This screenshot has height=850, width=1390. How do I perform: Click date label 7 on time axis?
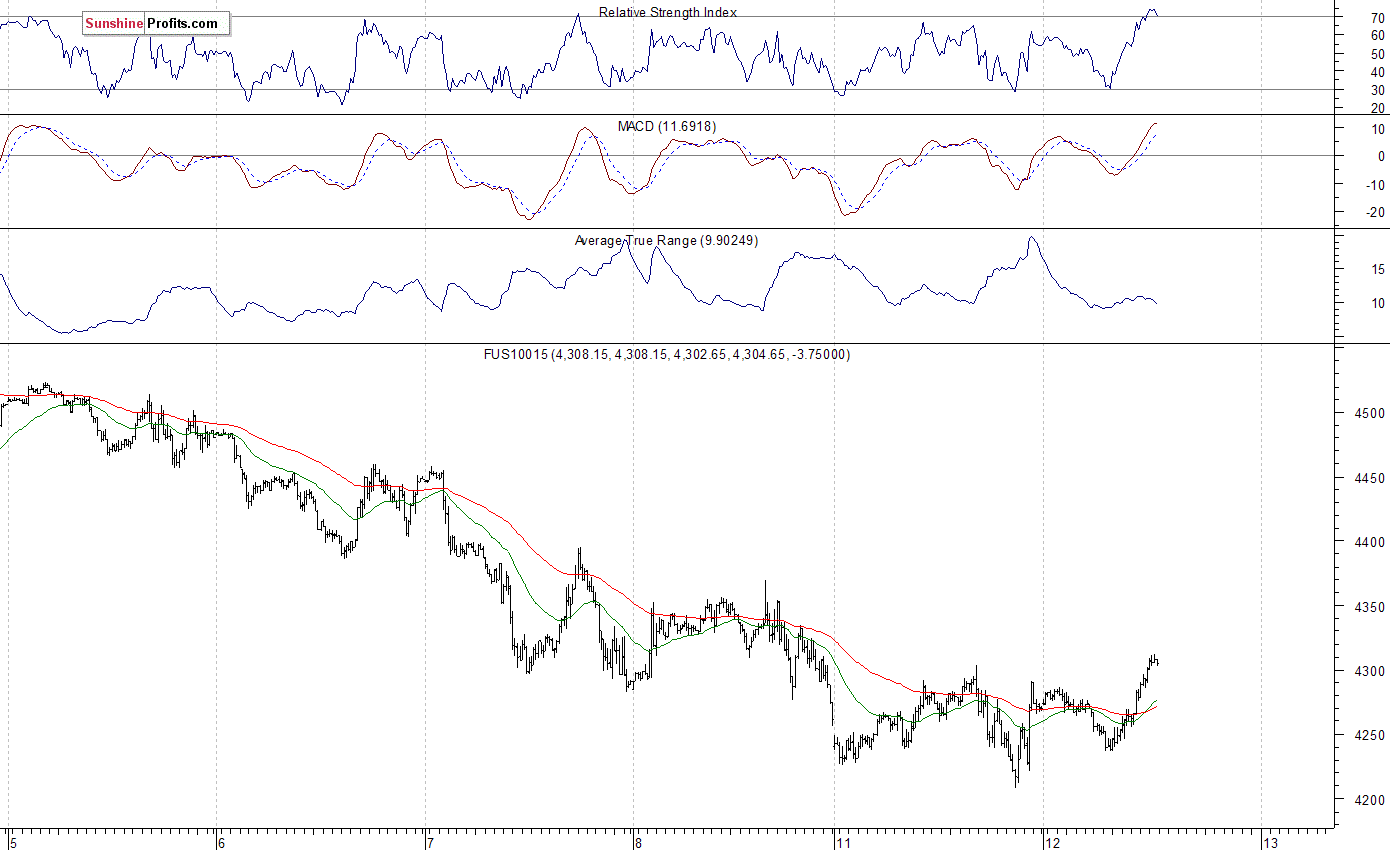click(429, 843)
